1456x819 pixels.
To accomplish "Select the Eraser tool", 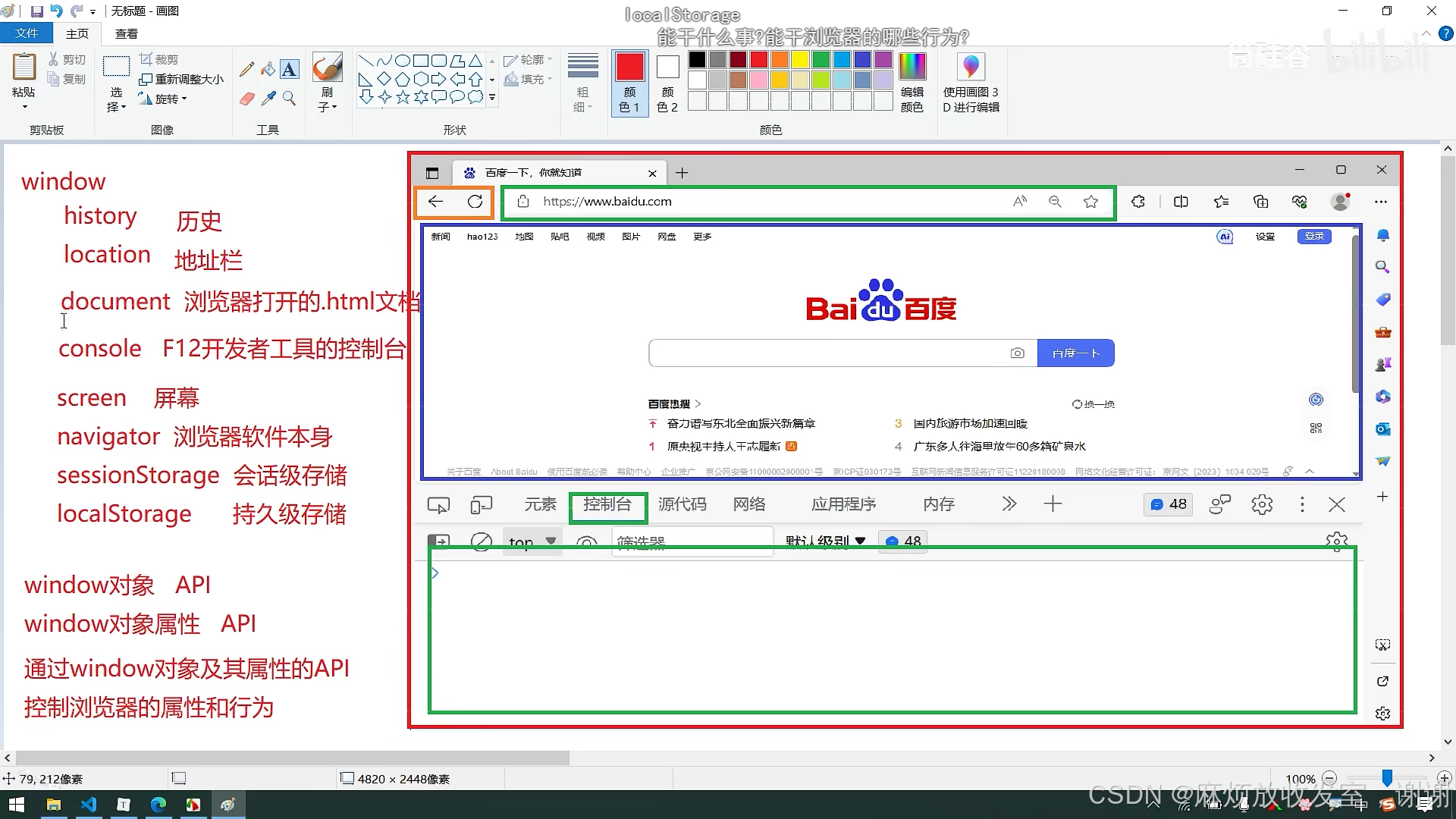I will 246,99.
